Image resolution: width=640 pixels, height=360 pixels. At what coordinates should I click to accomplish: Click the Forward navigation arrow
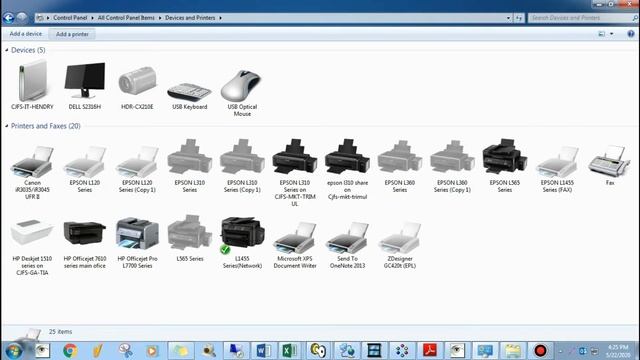[22, 17]
